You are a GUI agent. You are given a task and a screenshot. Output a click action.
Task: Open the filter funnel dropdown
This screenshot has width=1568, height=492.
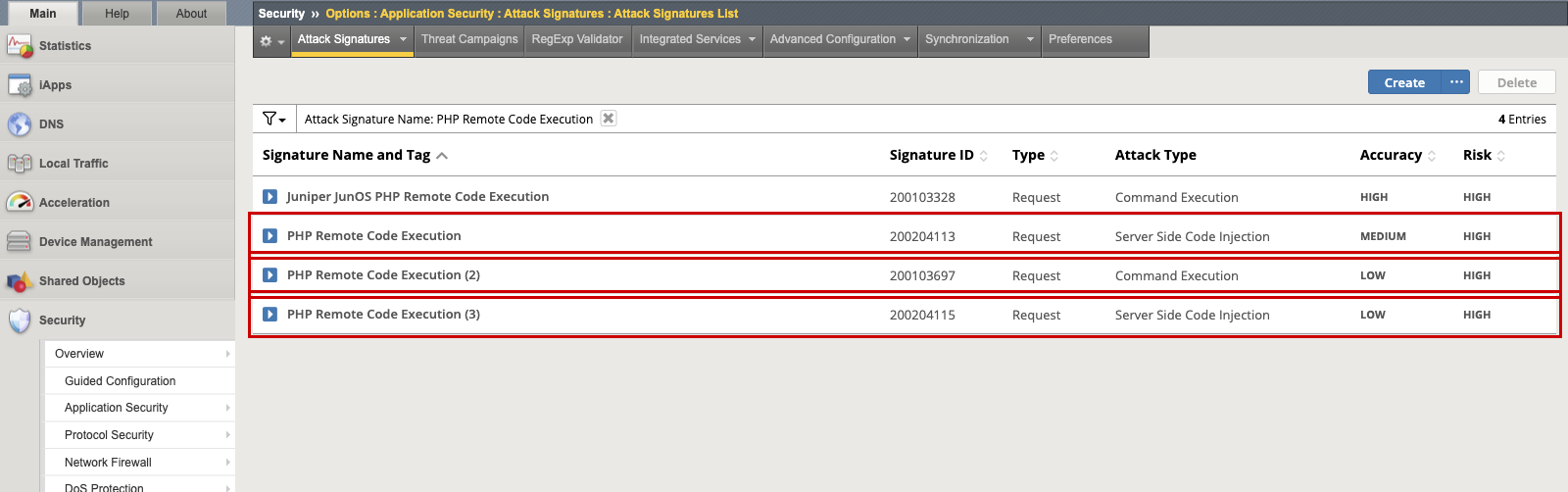pos(274,119)
